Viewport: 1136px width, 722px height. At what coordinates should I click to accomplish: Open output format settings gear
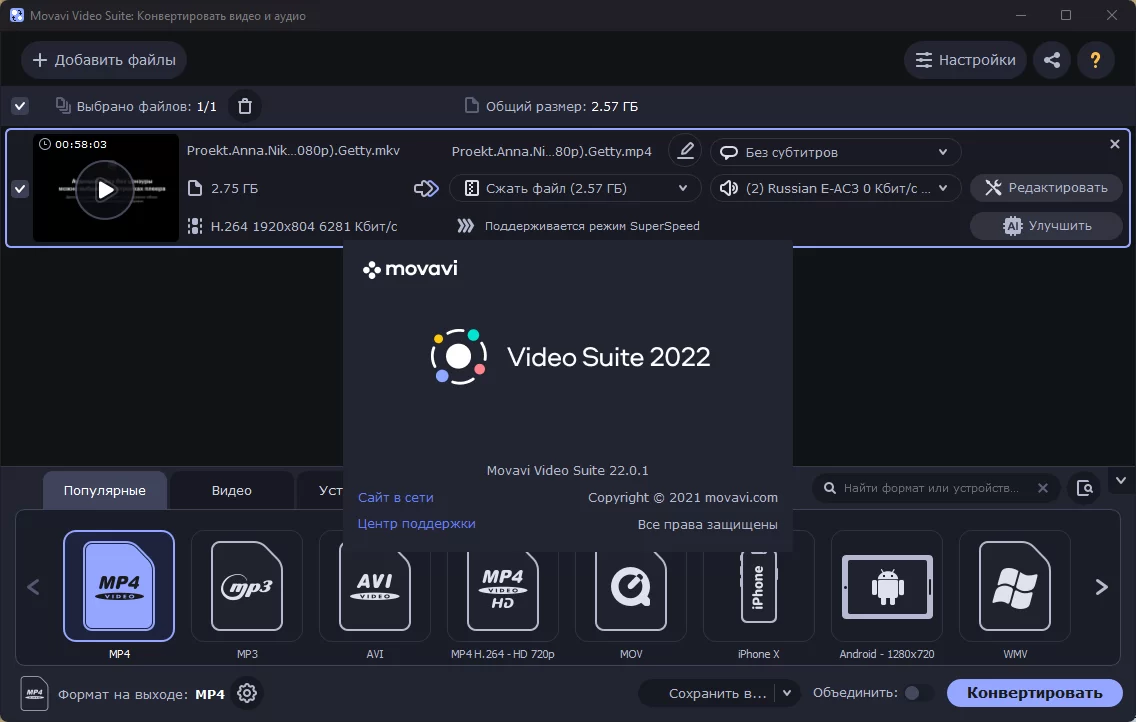[x=247, y=693]
